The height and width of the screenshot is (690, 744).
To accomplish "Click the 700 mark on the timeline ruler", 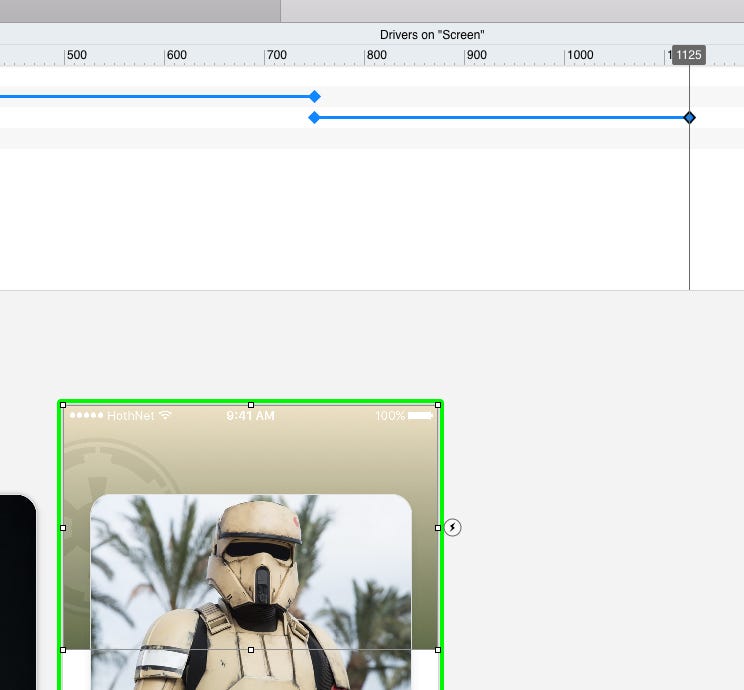I will 277,55.
